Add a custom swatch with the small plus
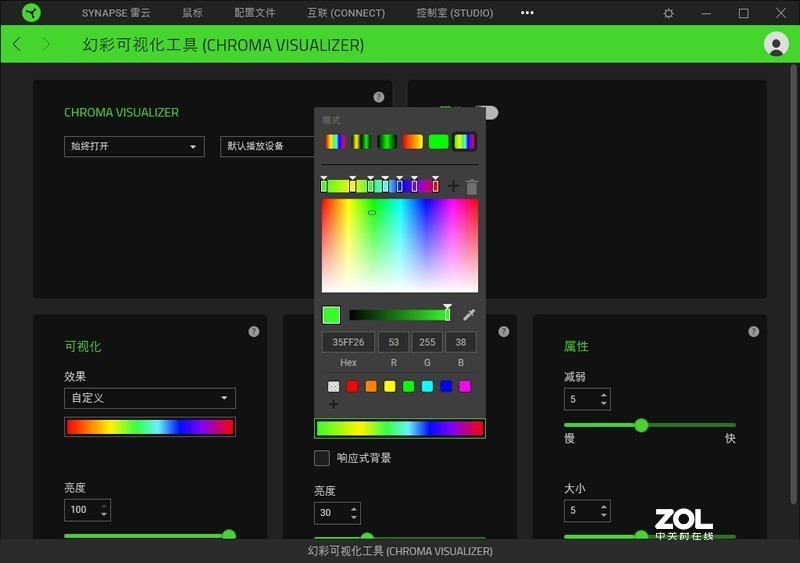This screenshot has width=800, height=563. click(334, 404)
